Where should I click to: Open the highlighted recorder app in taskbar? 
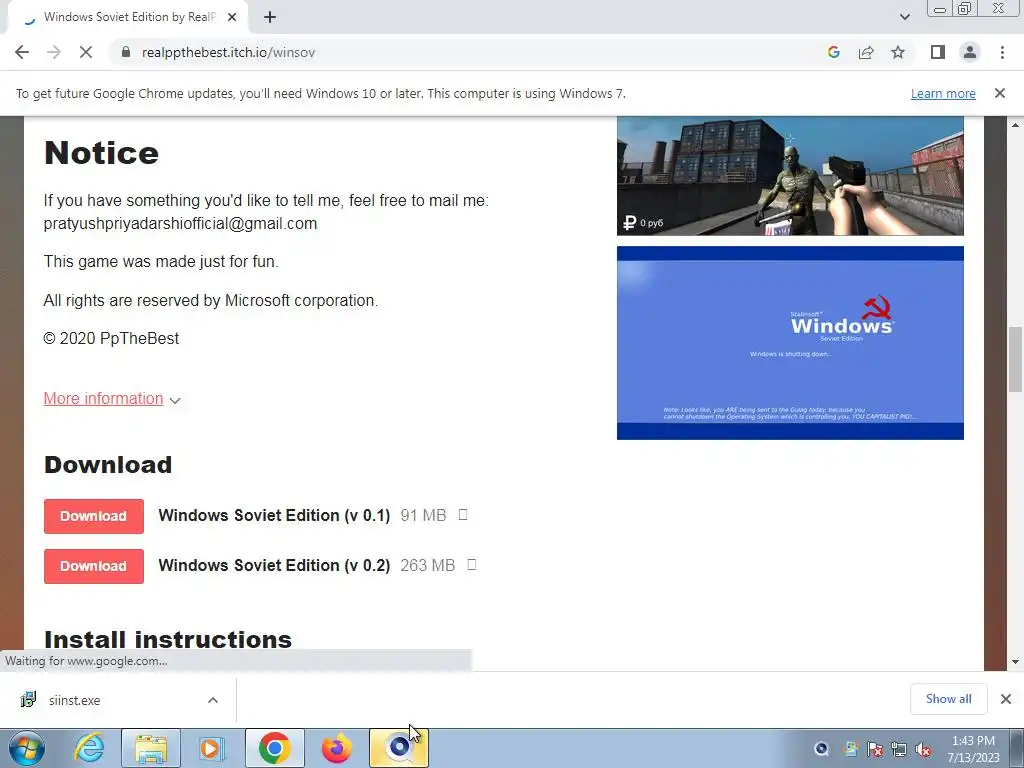[x=399, y=748]
